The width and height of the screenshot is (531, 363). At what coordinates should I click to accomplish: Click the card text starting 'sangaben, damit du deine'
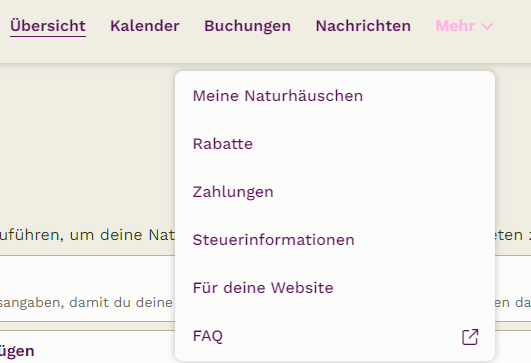[86, 302]
